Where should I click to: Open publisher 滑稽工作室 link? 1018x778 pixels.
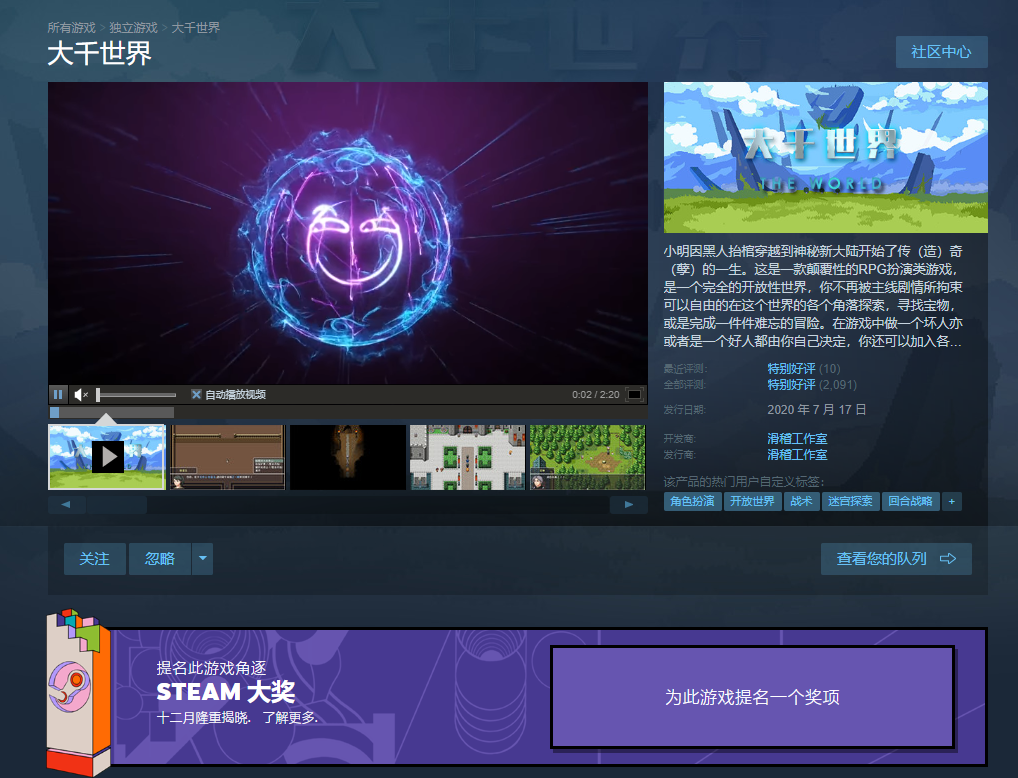[x=797, y=455]
